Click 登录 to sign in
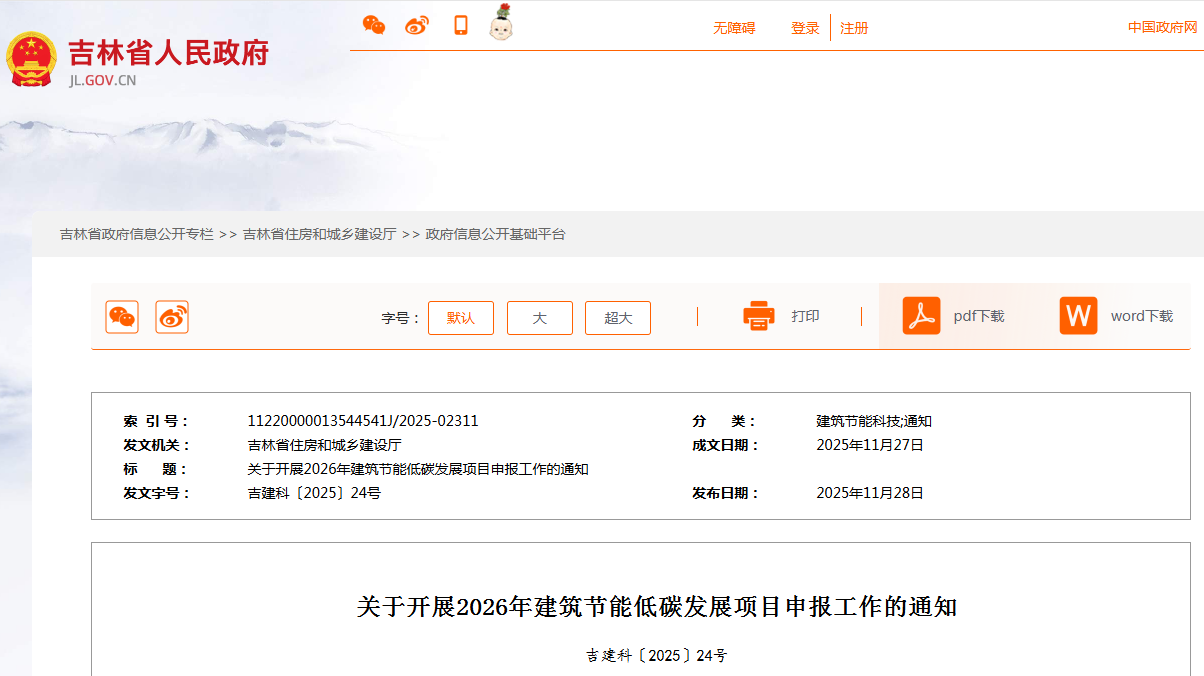 [x=805, y=28]
